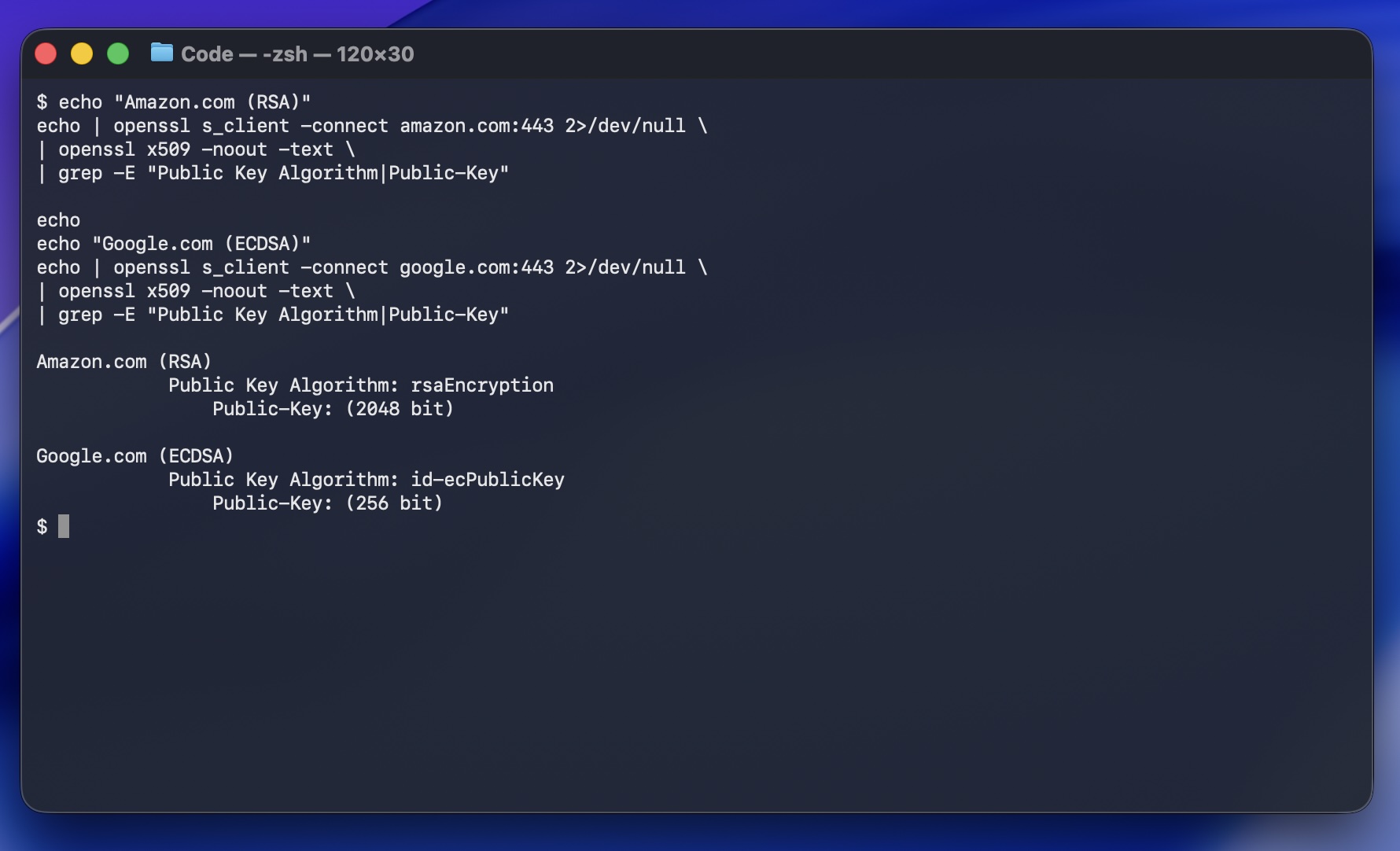This screenshot has height=851, width=1400.
Task: Click the block cursor at the last prompt
Action: coord(64,526)
